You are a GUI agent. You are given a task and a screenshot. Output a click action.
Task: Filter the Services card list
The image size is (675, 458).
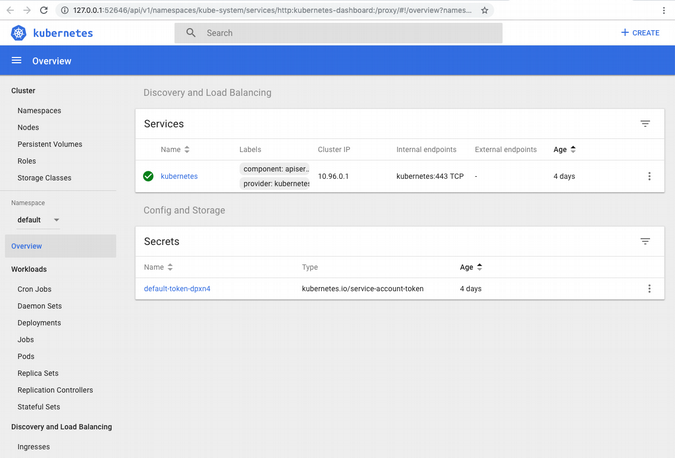point(645,124)
